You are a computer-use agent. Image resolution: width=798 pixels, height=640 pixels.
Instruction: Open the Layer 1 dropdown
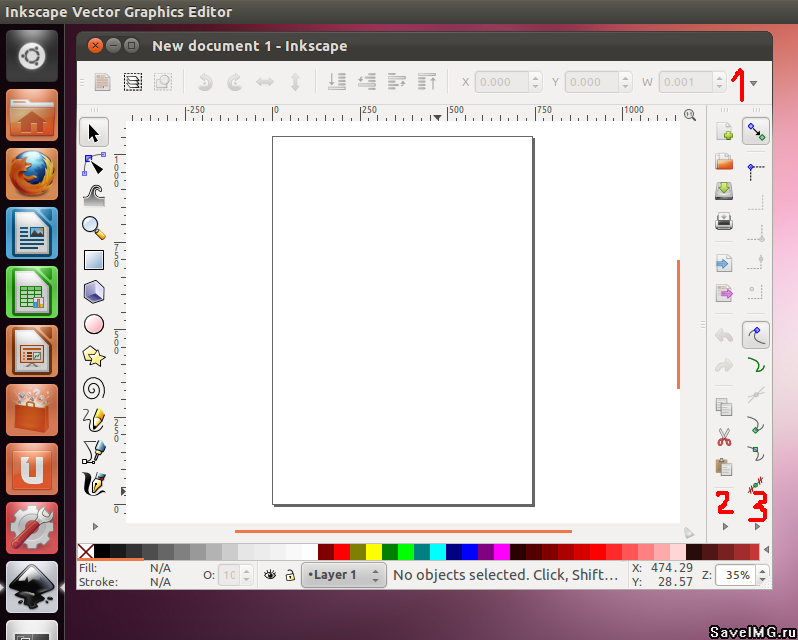click(344, 575)
